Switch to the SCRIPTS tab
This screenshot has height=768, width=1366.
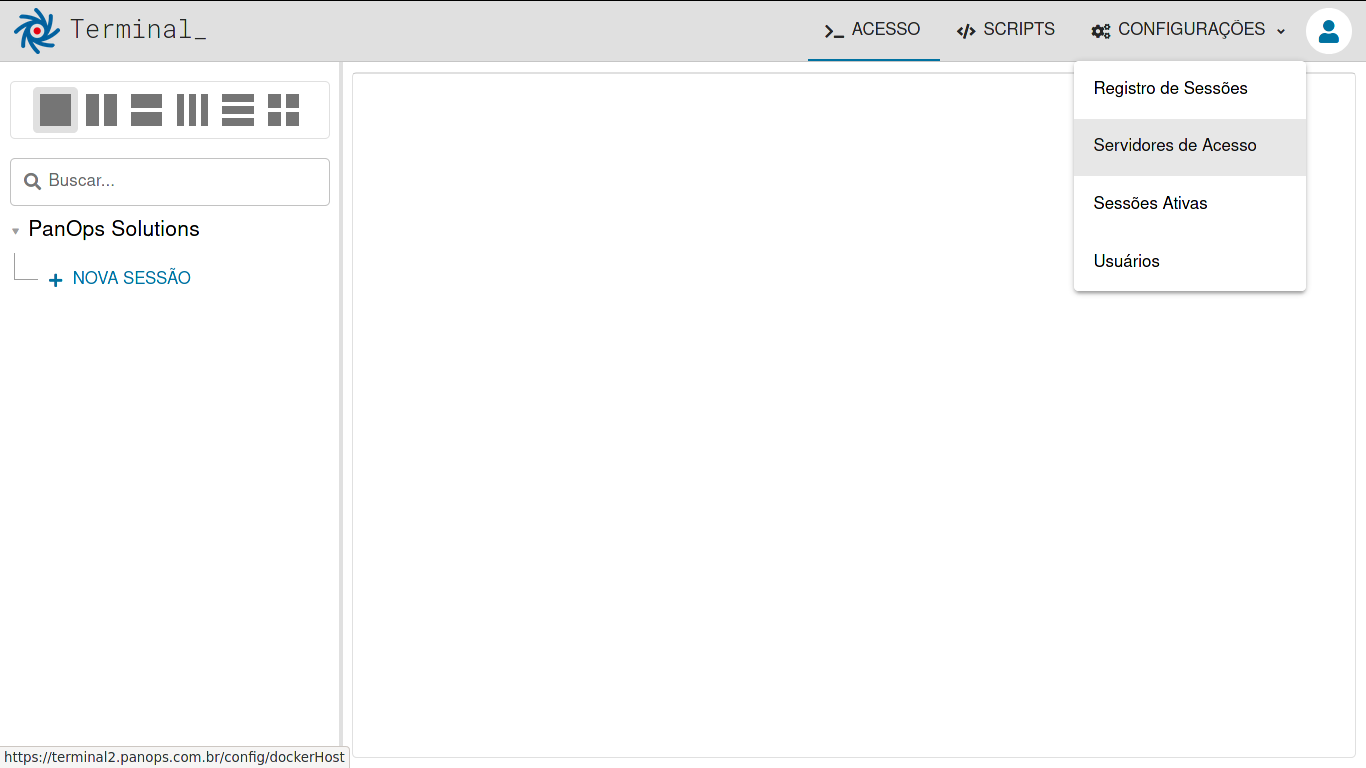(x=1006, y=30)
